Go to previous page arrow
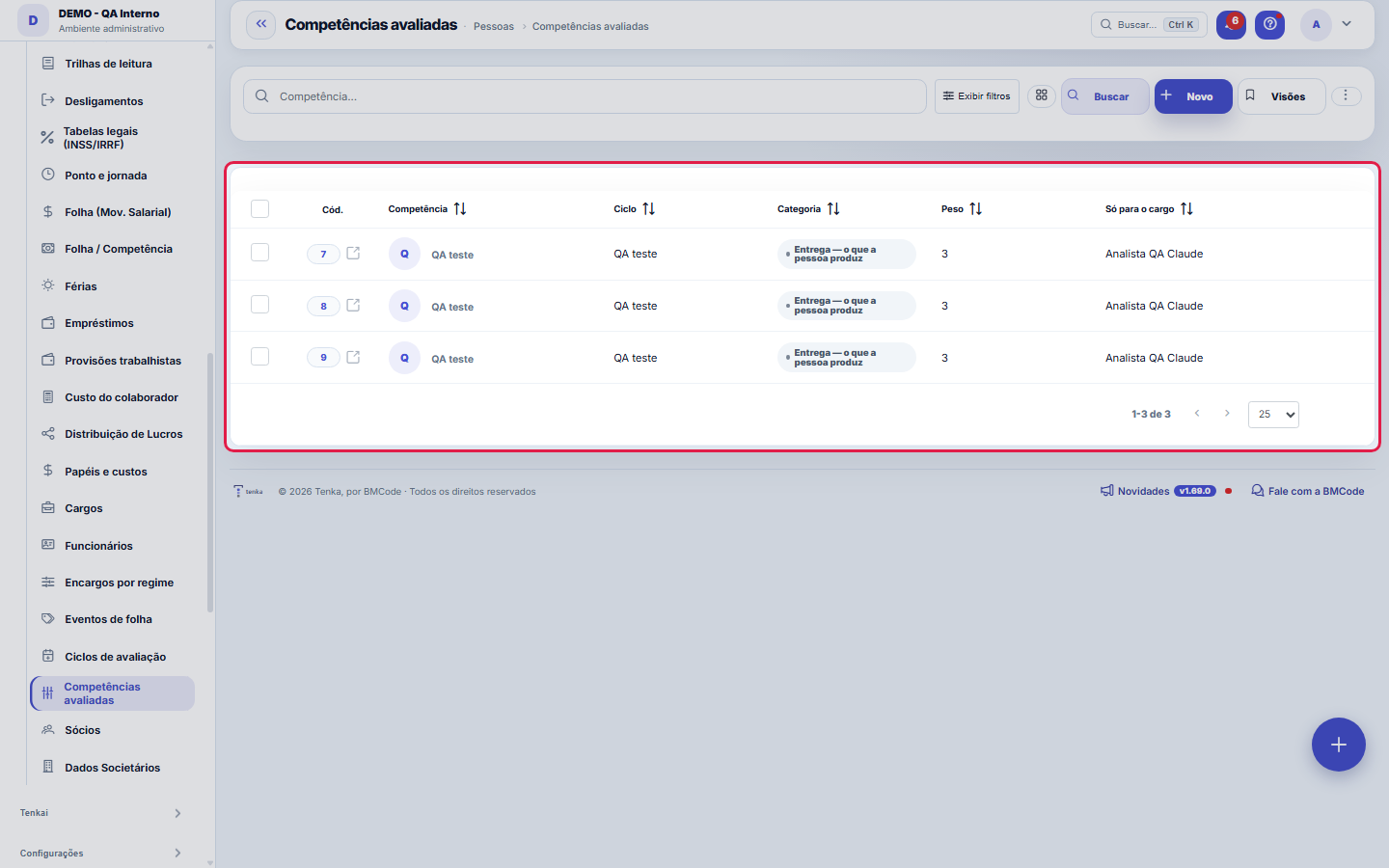 tap(1197, 414)
